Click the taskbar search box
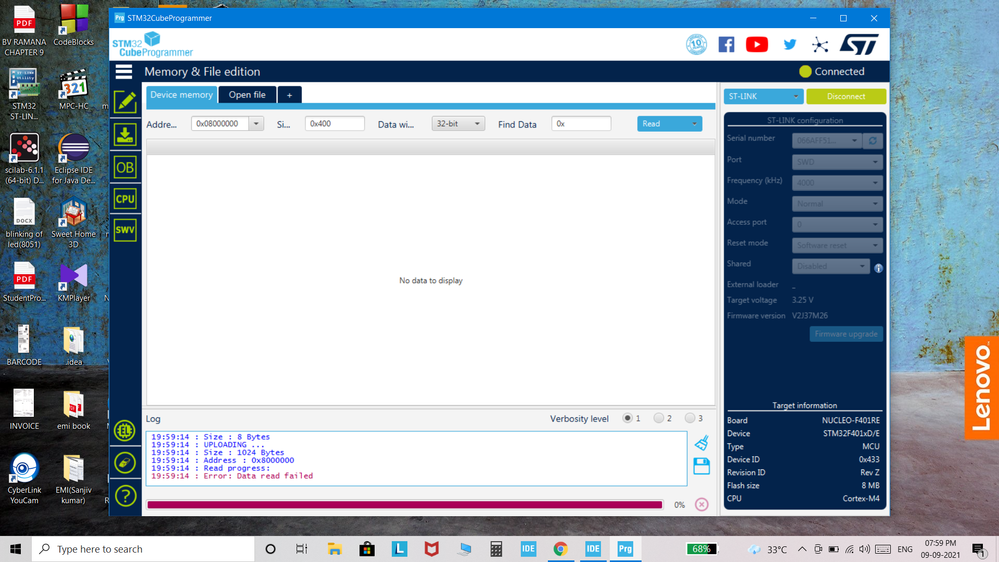999x562 pixels. tap(143, 549)
